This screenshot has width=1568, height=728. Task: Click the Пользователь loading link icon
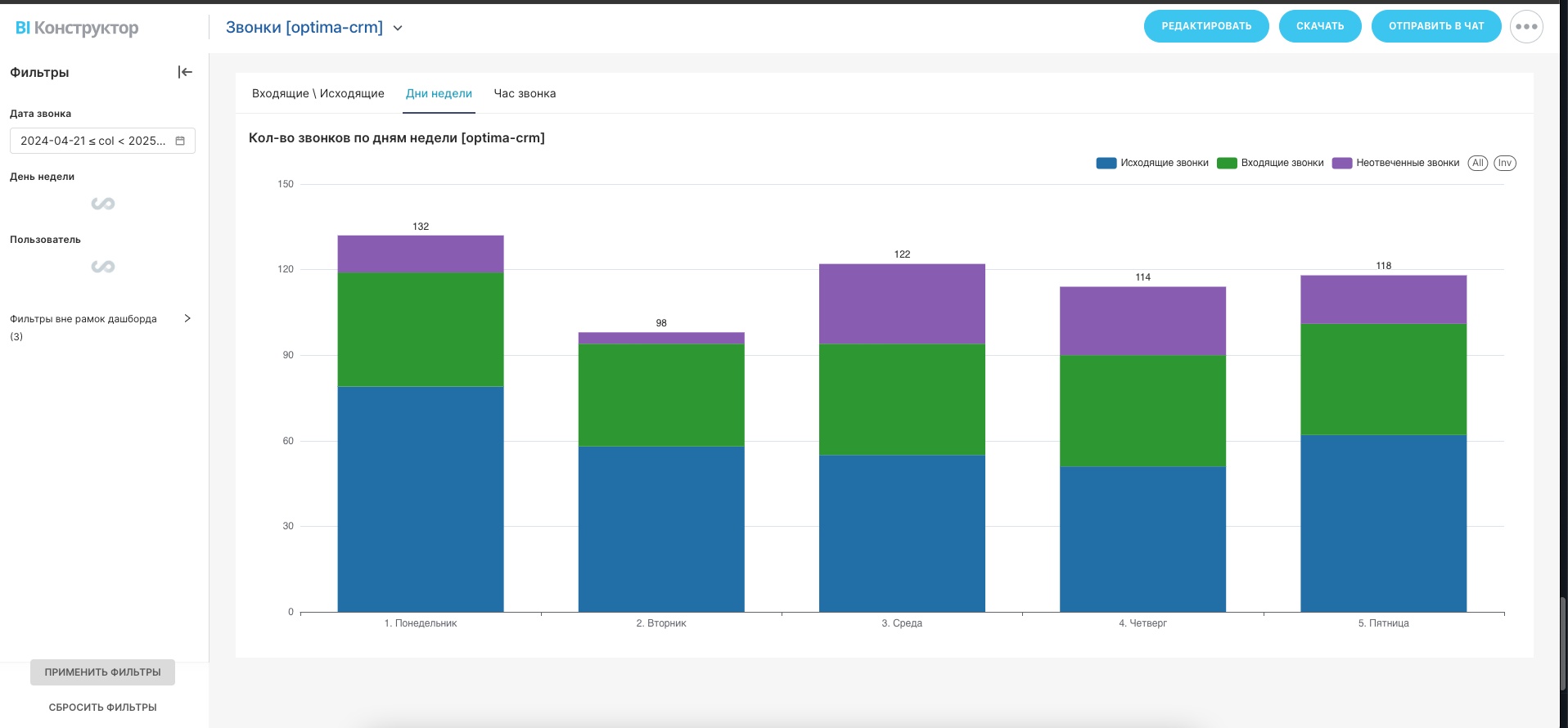tap(103, 267)
